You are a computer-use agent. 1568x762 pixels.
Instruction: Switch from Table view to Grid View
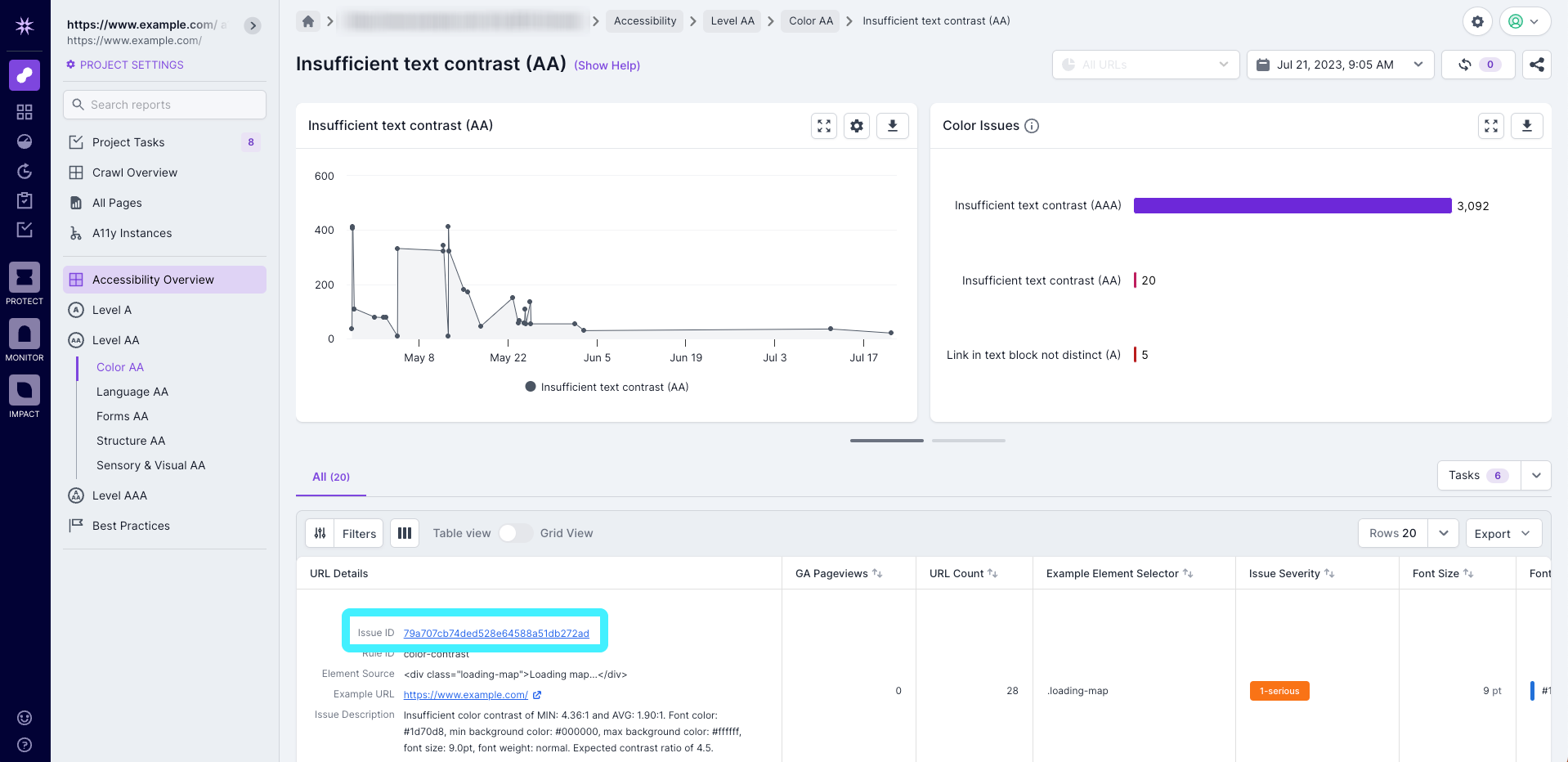click(516, 532)
